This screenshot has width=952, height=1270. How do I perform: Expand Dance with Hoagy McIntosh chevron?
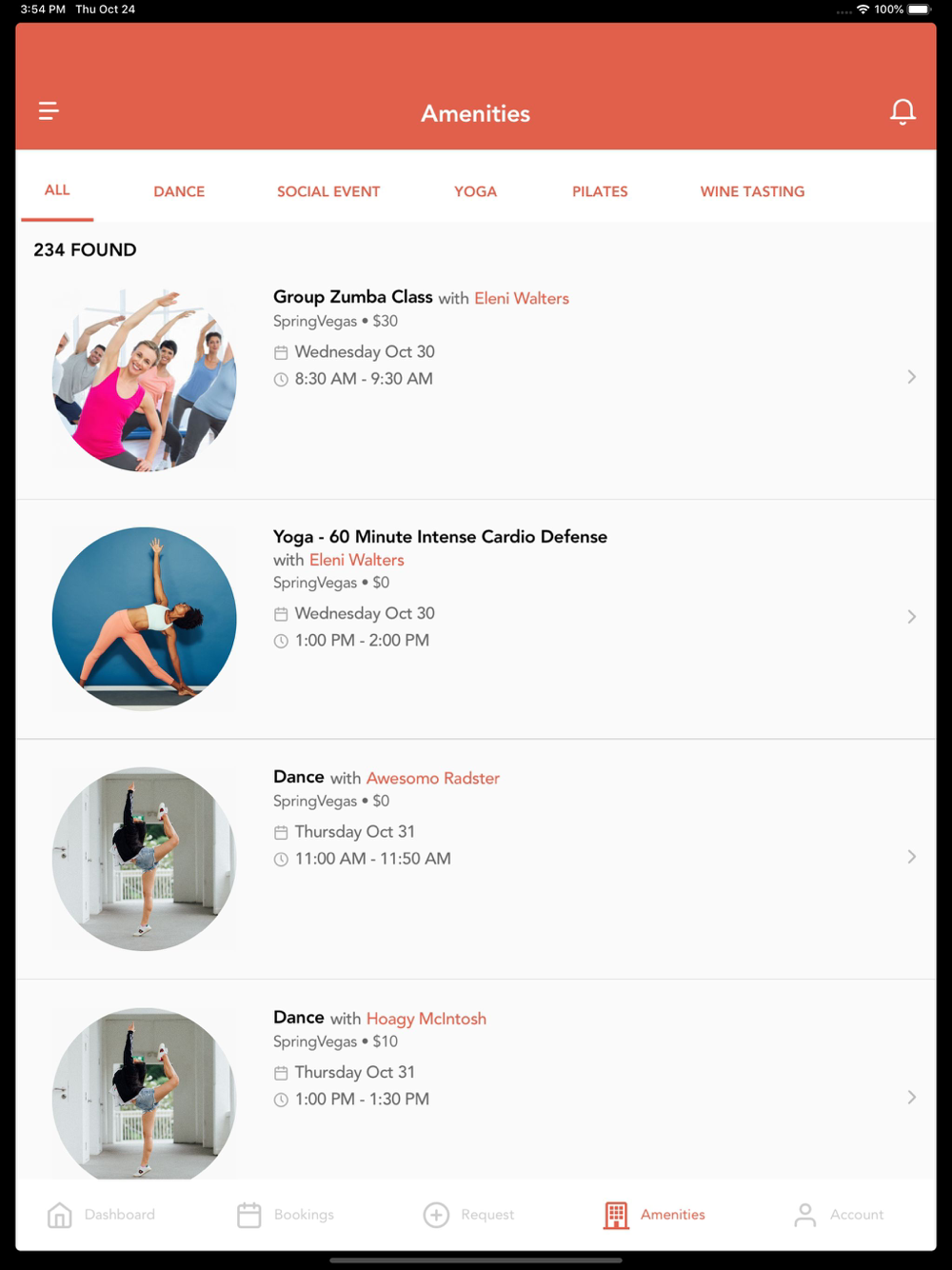912,1098
